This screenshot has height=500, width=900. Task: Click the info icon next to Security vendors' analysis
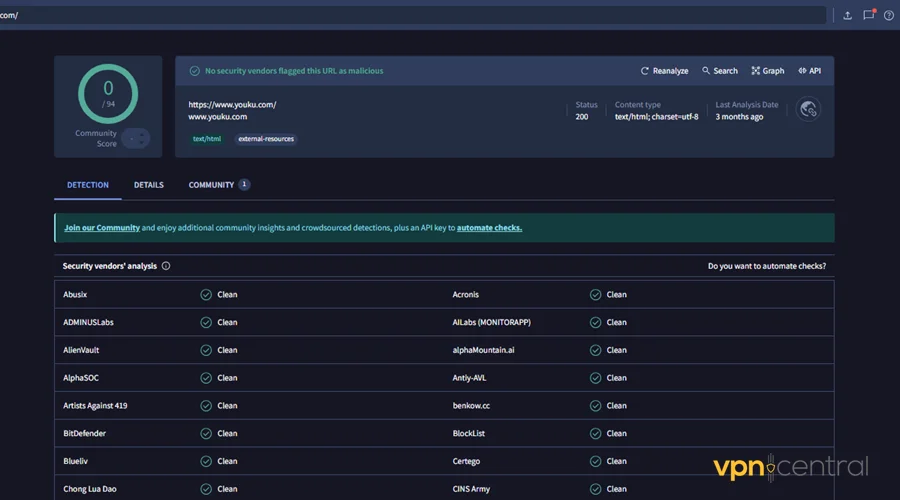pos(166,266)
